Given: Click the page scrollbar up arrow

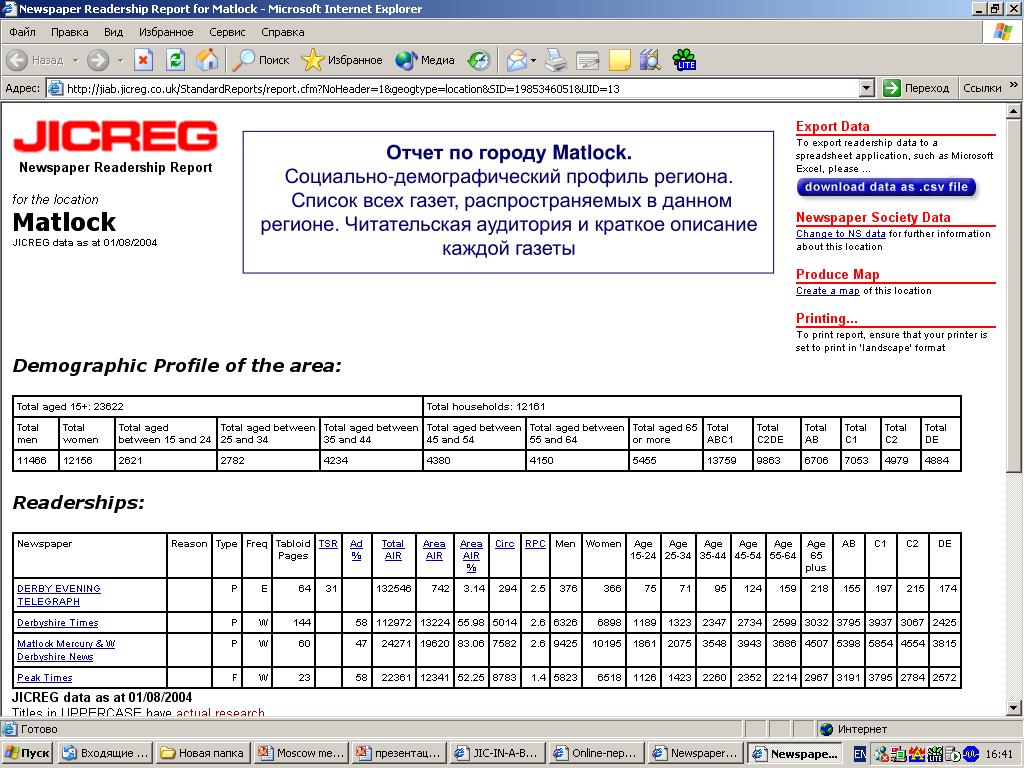Looking at the screenshot, I should point(1014,112).
